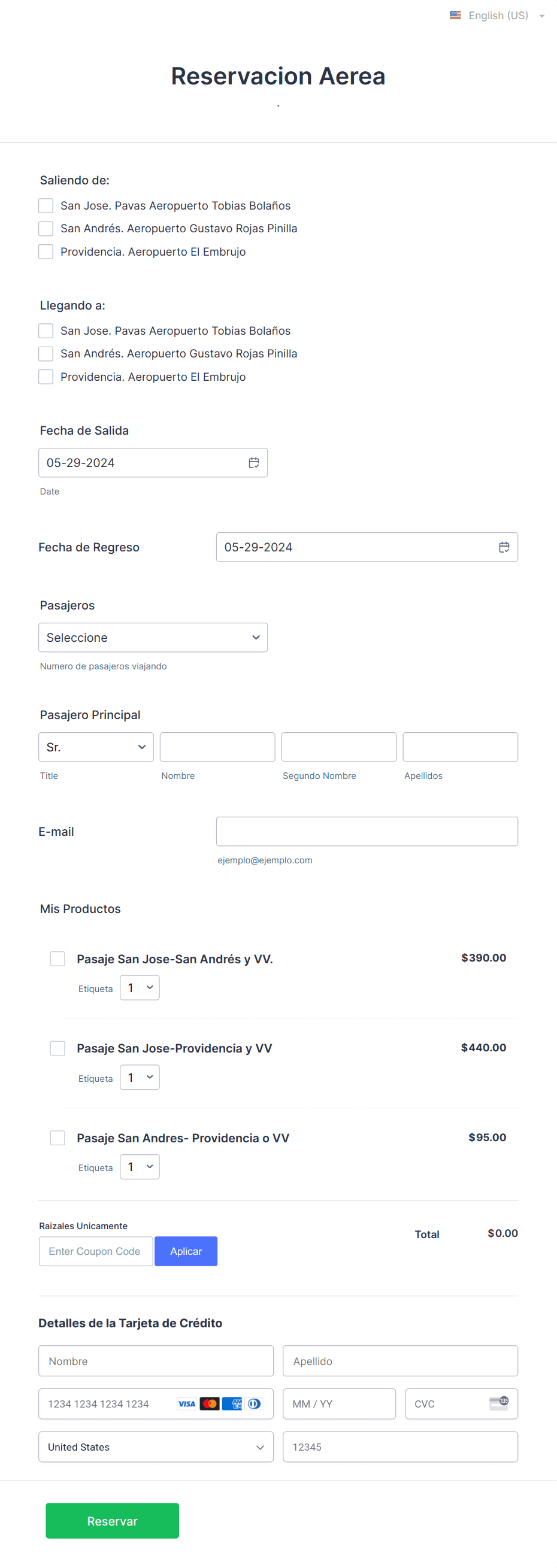This screenshot has width=557, height=1568.
Task: Open the Pasajeros Seleccione dropdown
Action: pyautogui.click(x=153, y=636)
